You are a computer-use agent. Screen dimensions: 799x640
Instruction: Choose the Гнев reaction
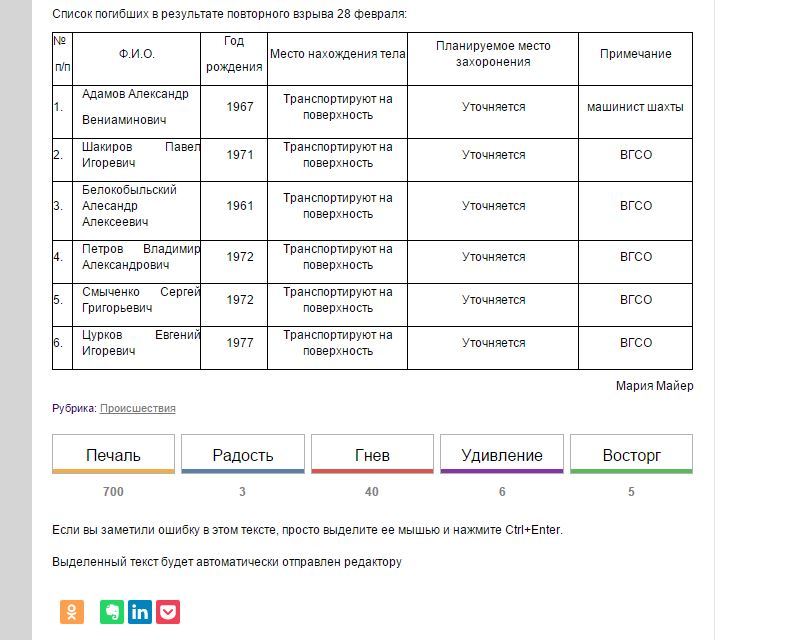click(x=372, y=455)
